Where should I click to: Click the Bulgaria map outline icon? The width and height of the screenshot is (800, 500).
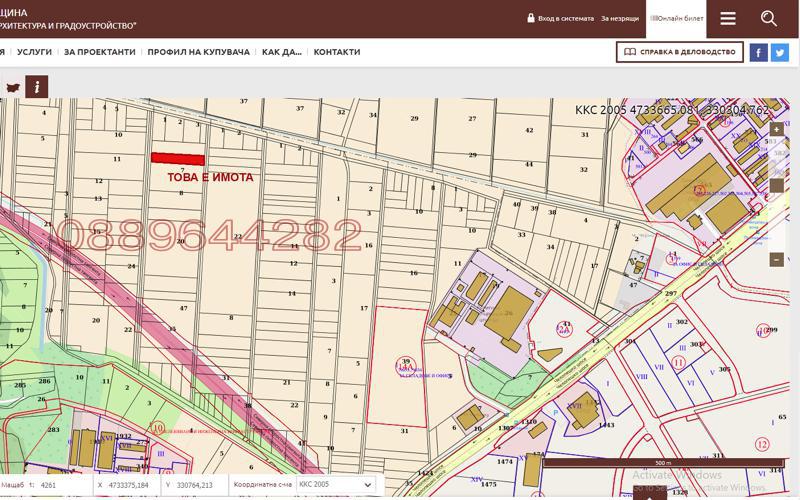(13, 87)
